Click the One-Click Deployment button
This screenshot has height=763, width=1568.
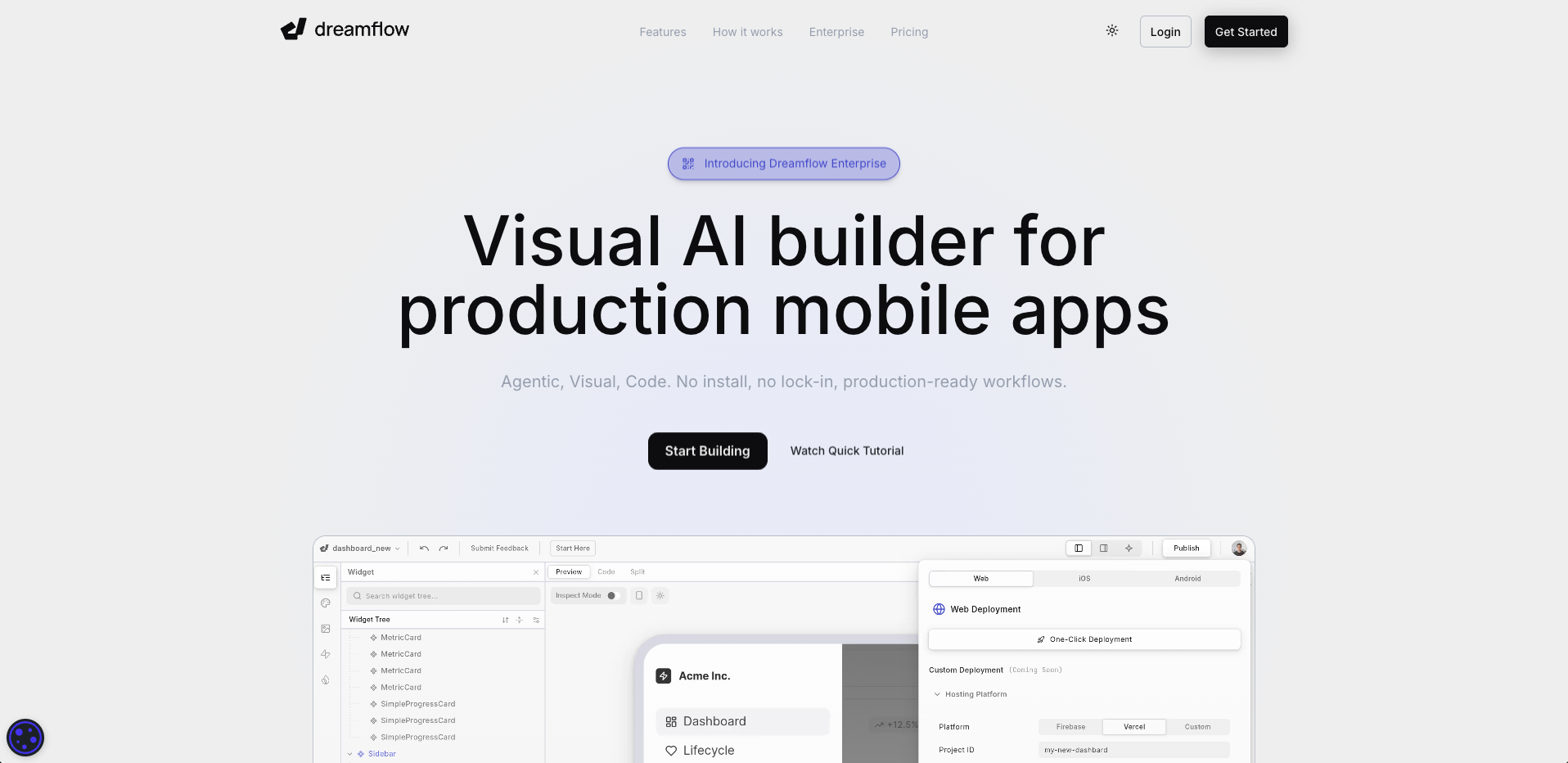coord(1084,639)
